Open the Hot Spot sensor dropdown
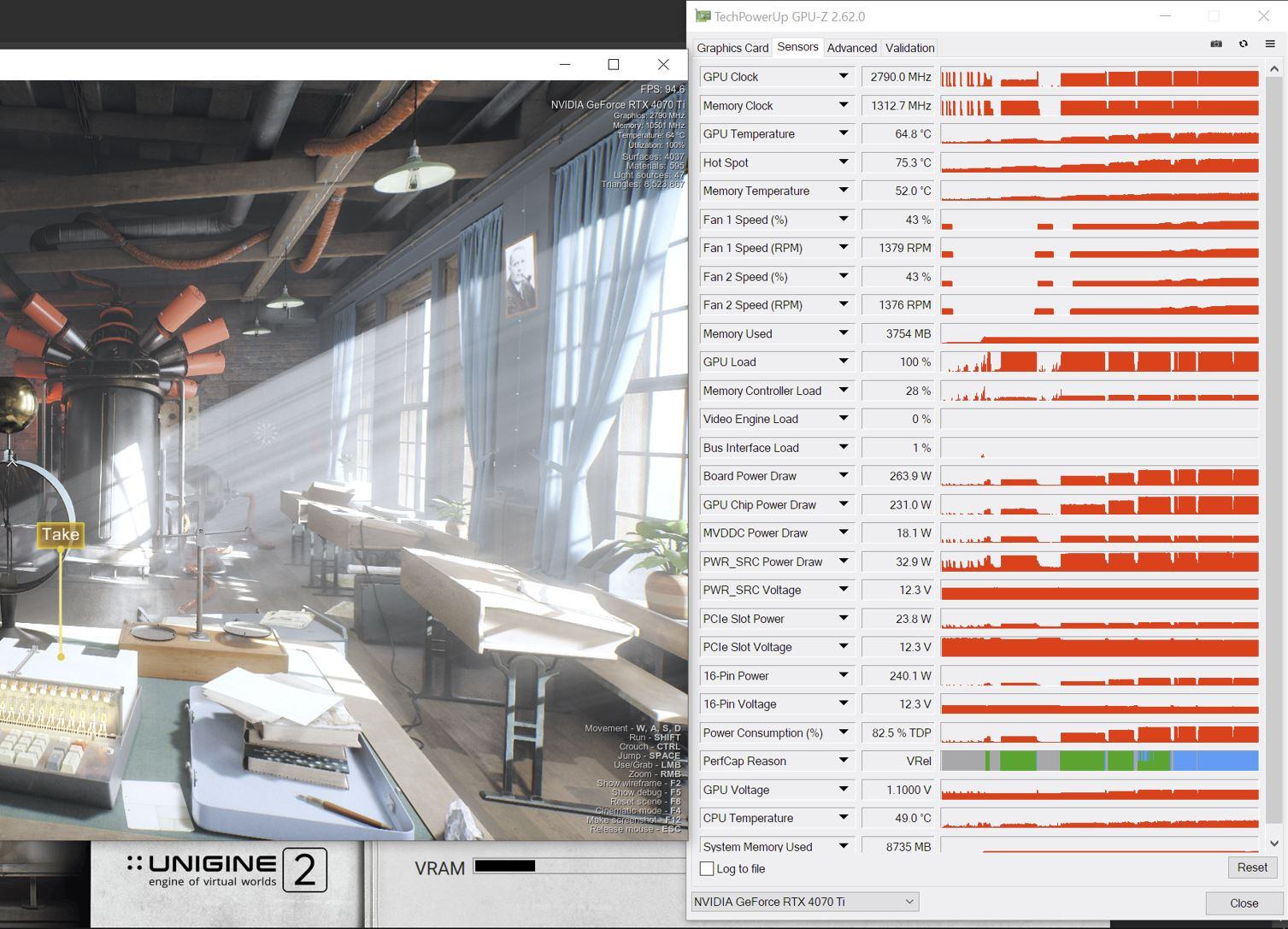This screenshot has width=1288, height=929. tap(844, 162)
